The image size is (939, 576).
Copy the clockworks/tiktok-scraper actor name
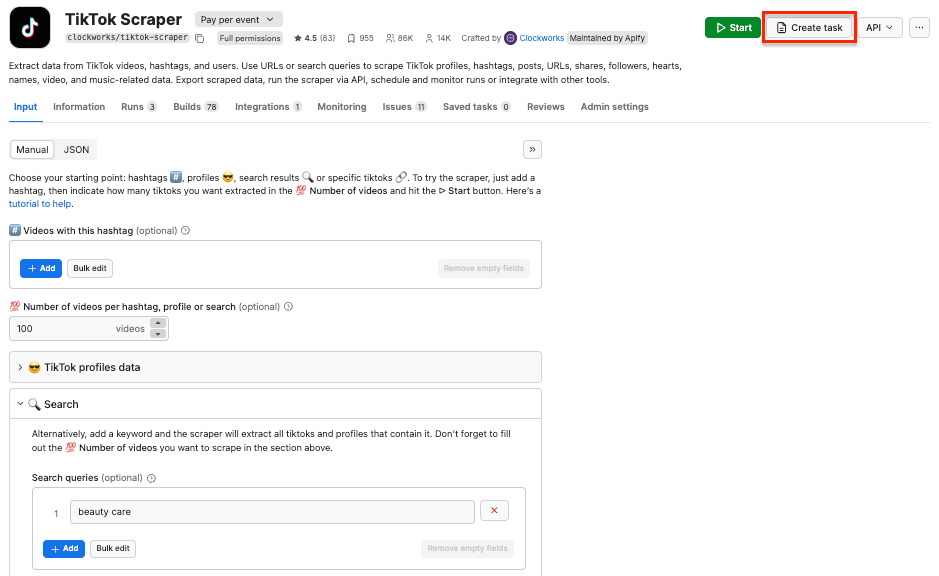click(200, 38)
